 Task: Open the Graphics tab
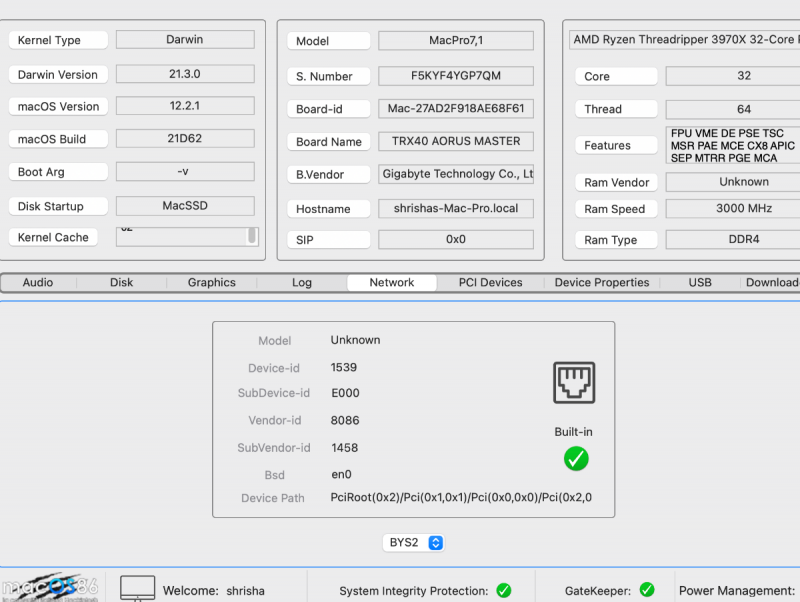coord(212,283)
